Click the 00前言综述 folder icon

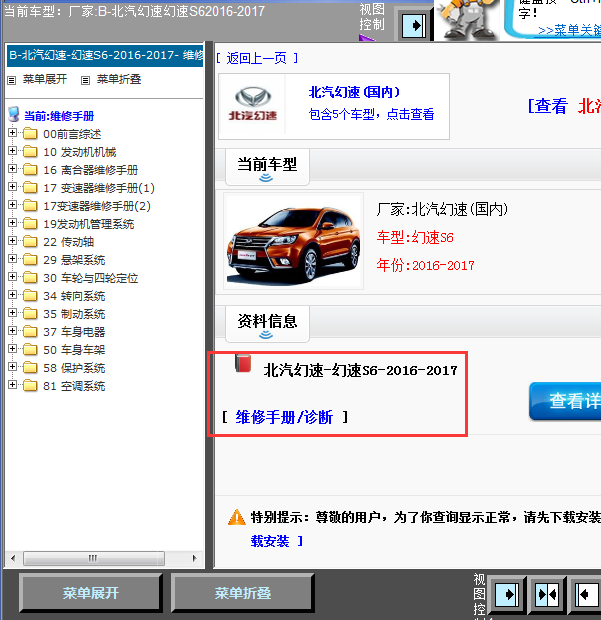tap(30, 134)
